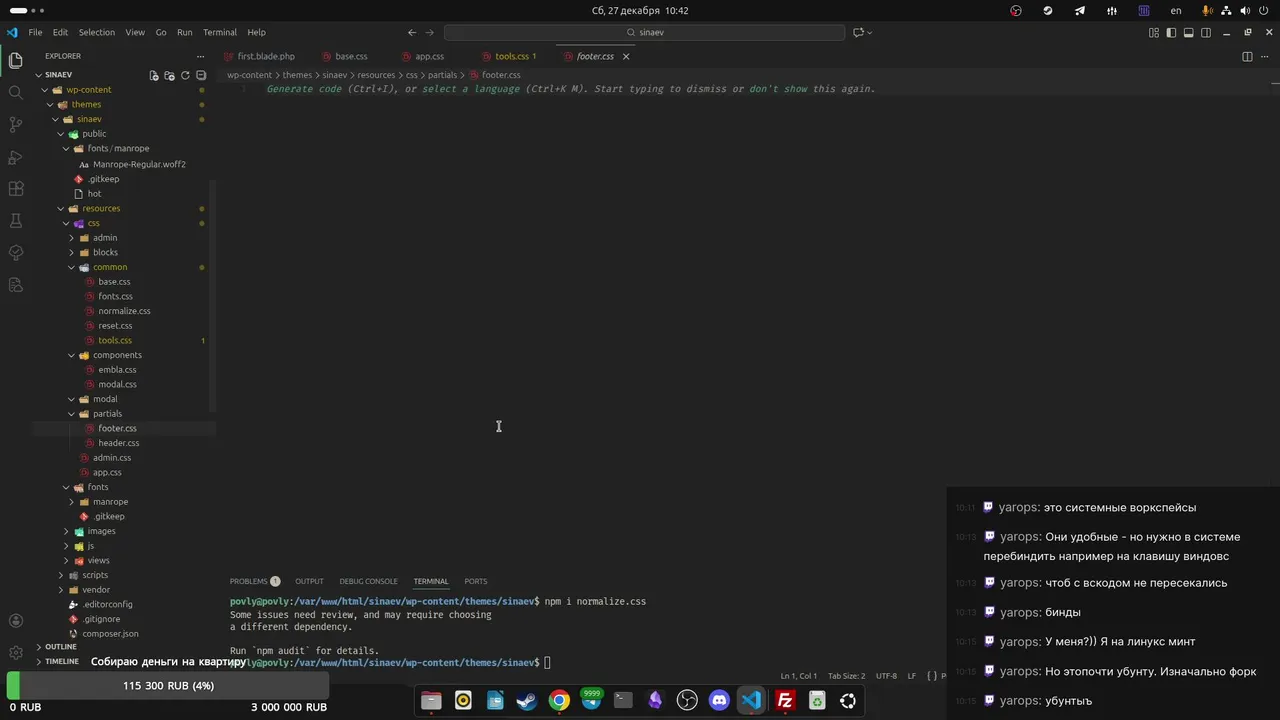Open the Extensions view in activity bar

15,189
